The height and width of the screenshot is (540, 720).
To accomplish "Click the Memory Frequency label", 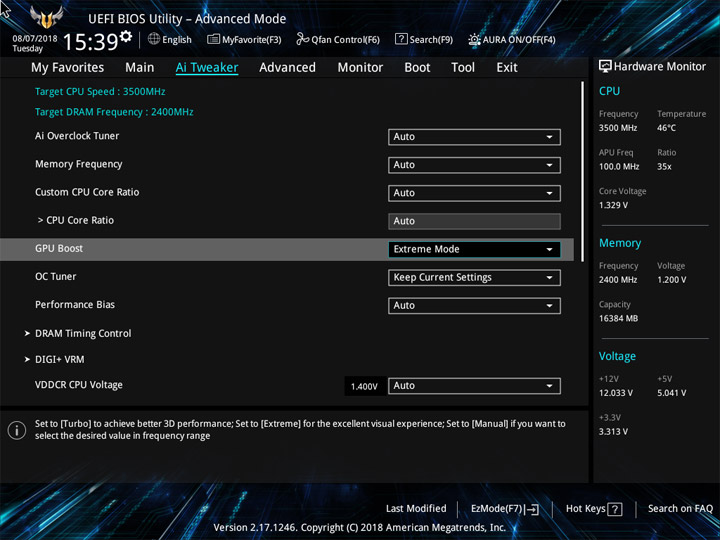I will coord(79,164).
